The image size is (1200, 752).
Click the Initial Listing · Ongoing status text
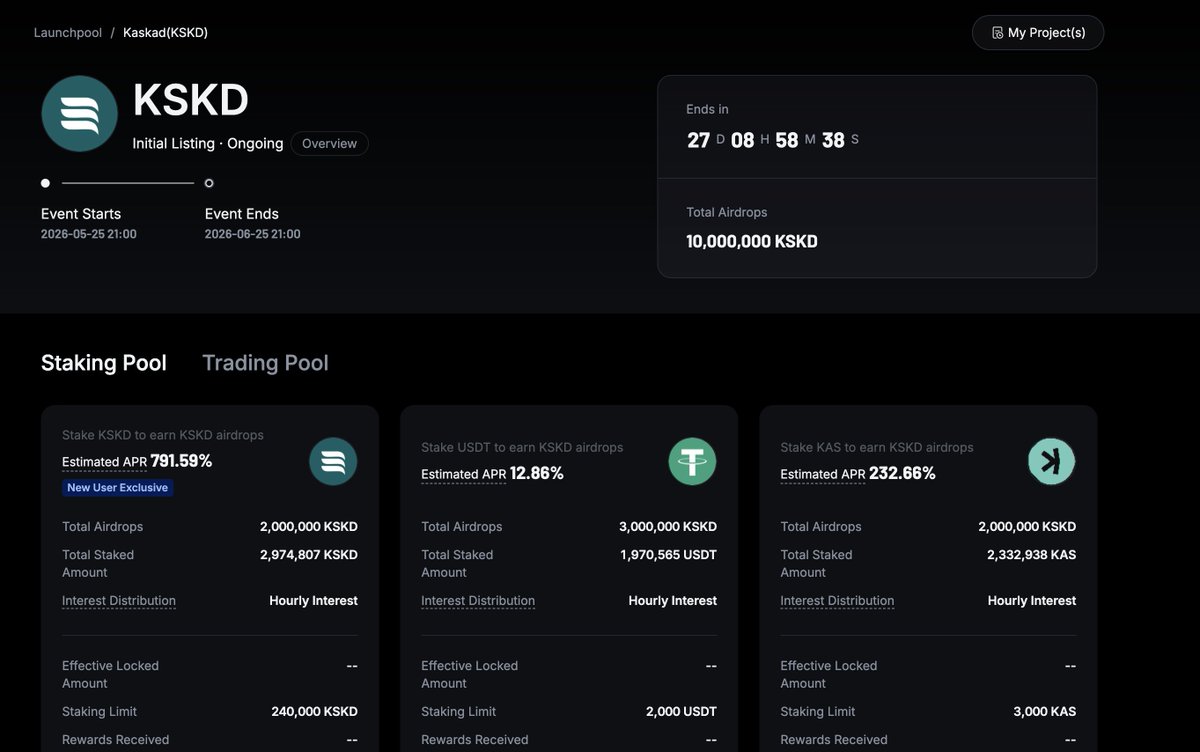pos(208,143)
